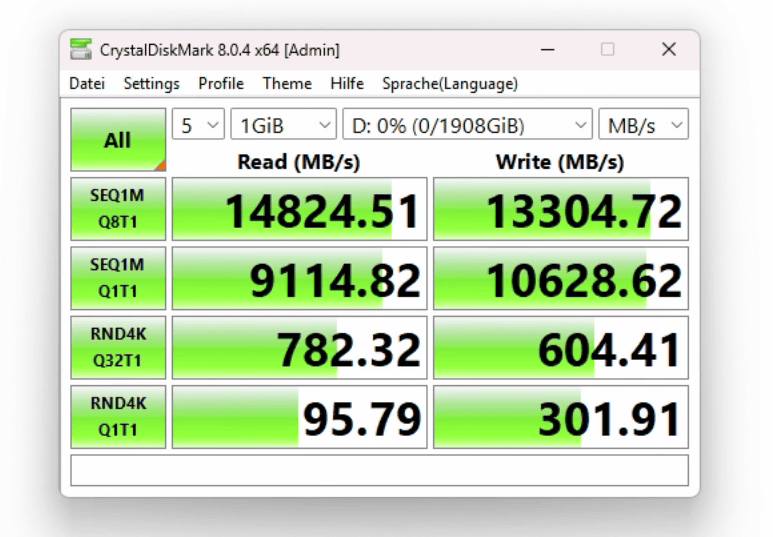Screen dimensions: 773x537
Task: Run all benchmarks with the All button
Action: pyautogui.click(x=118, y=140)
